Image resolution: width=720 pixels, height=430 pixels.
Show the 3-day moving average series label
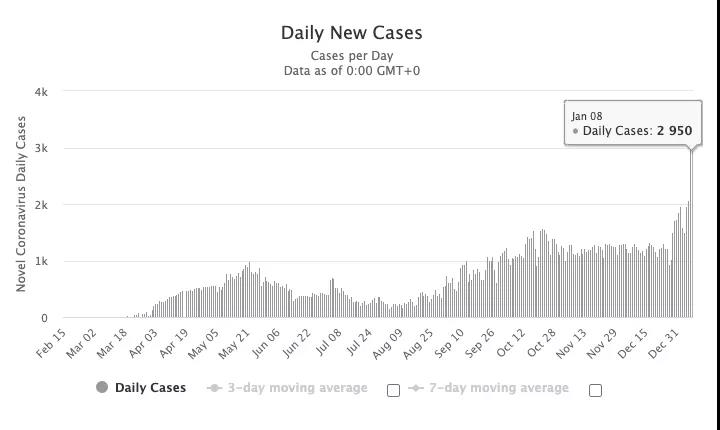coord(297,388)
